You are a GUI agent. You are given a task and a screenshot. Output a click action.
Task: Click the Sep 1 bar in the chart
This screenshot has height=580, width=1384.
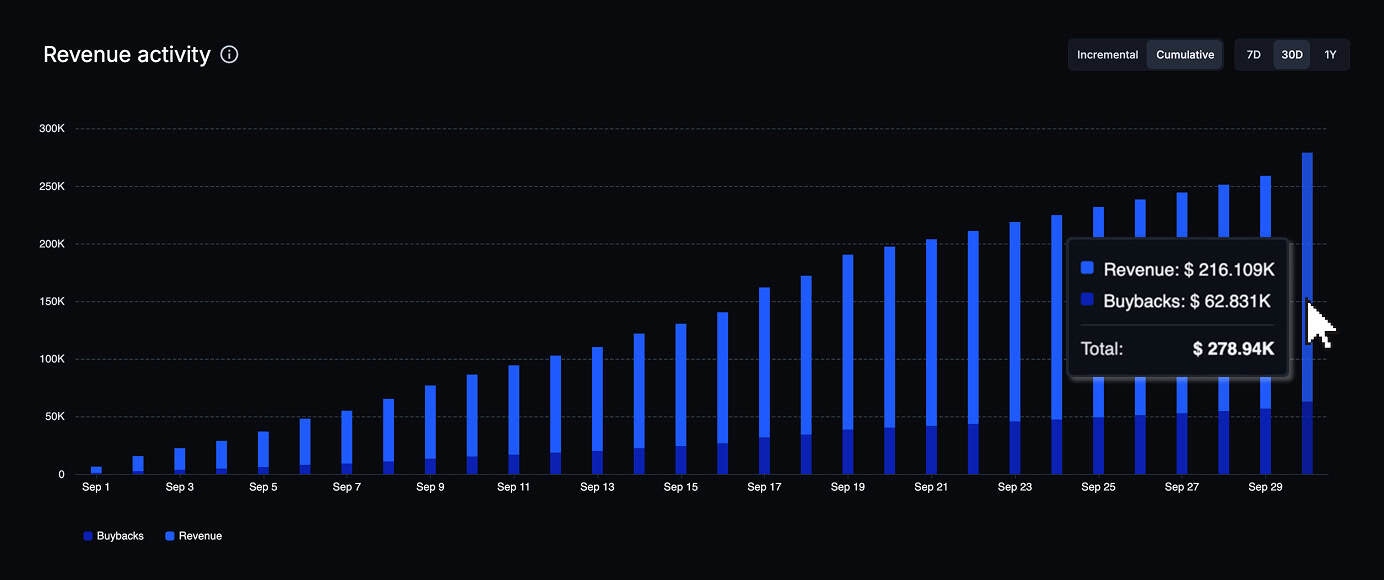96,470
